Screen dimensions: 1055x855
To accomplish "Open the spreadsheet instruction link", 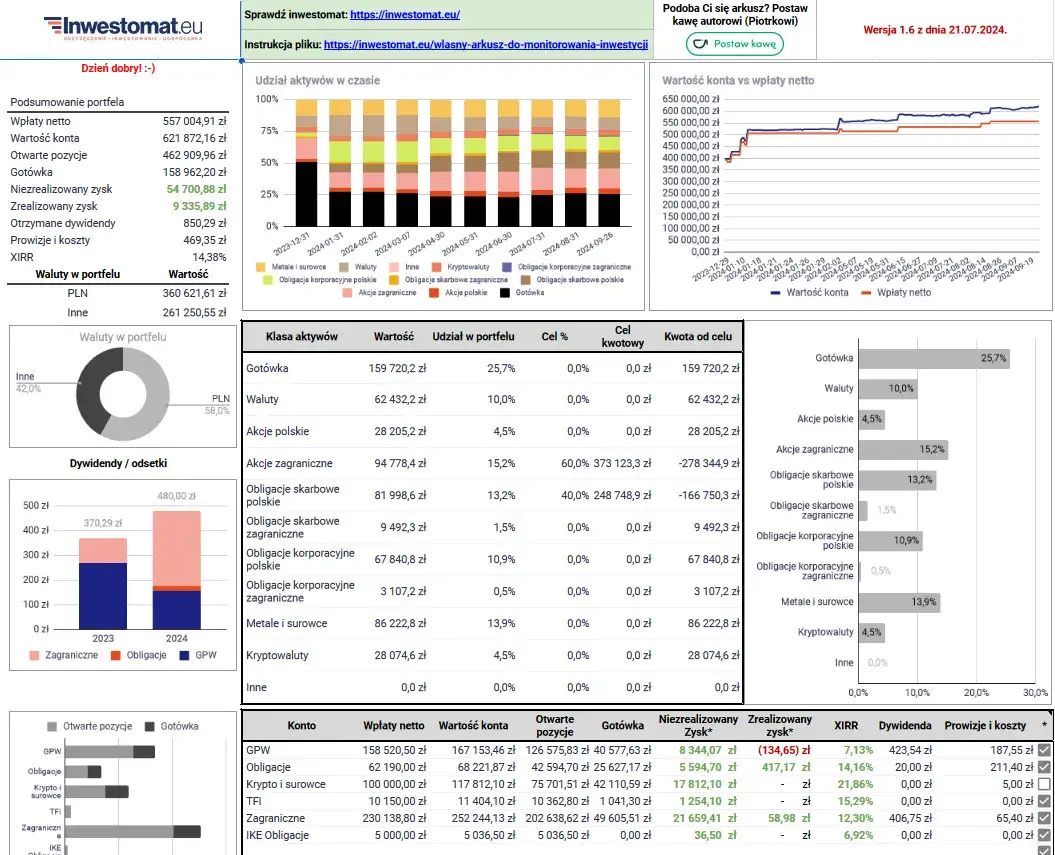I will (486, 45).
